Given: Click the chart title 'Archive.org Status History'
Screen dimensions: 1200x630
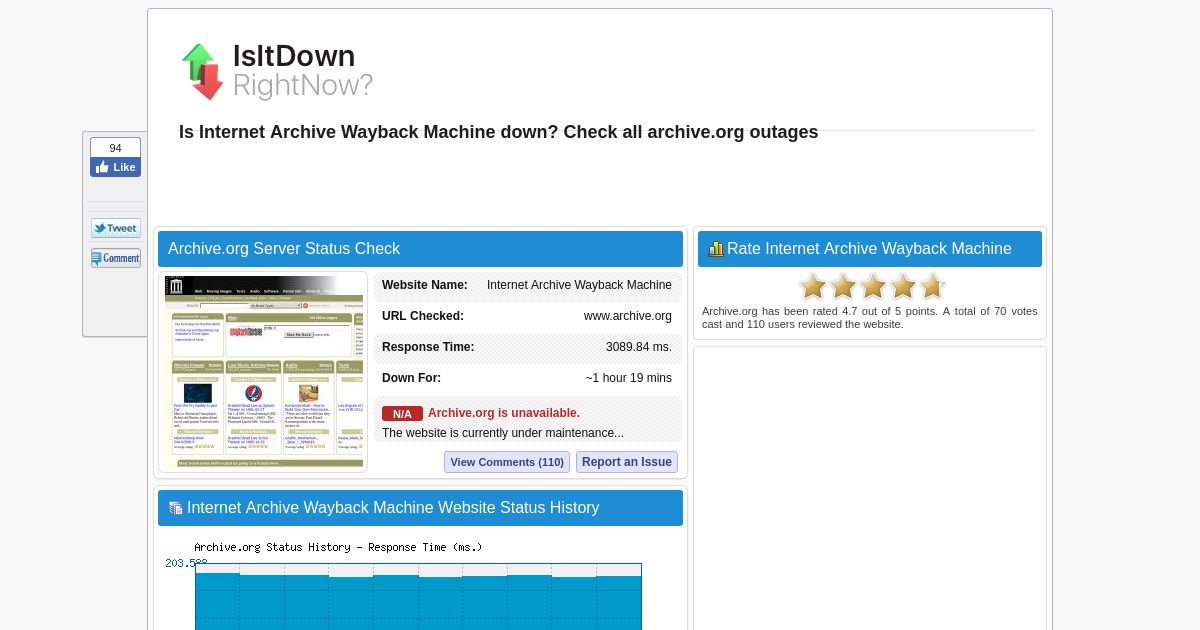Looking at the screenshot, I should coord(338,547).
